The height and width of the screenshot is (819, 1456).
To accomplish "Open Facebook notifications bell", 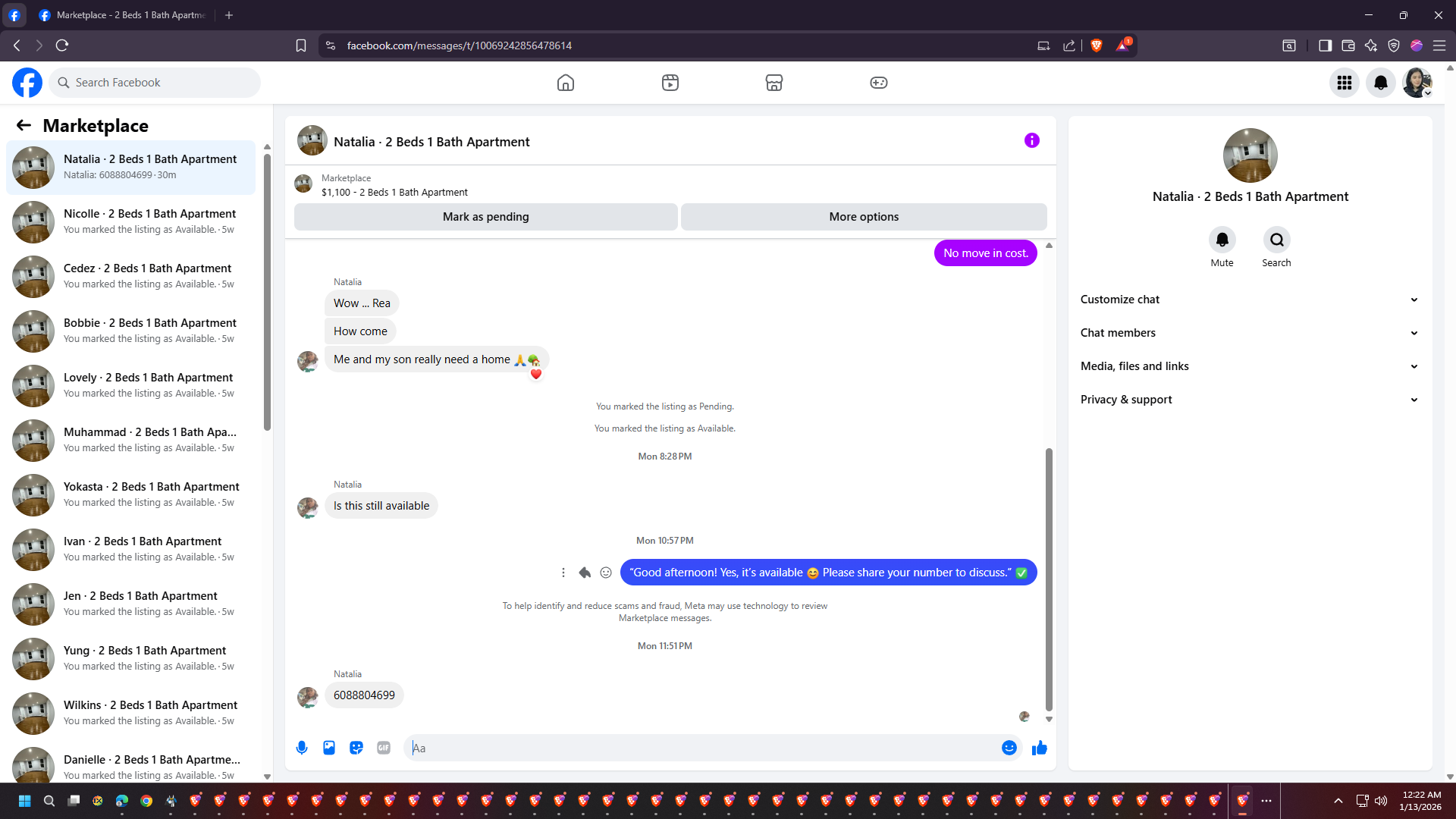I will click(1380, 83).
